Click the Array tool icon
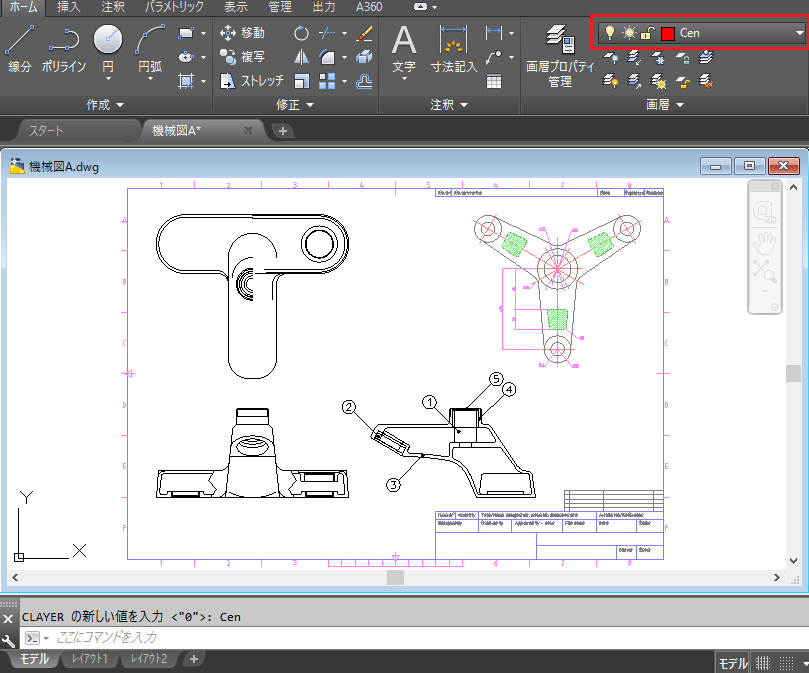 pos(327,81)
